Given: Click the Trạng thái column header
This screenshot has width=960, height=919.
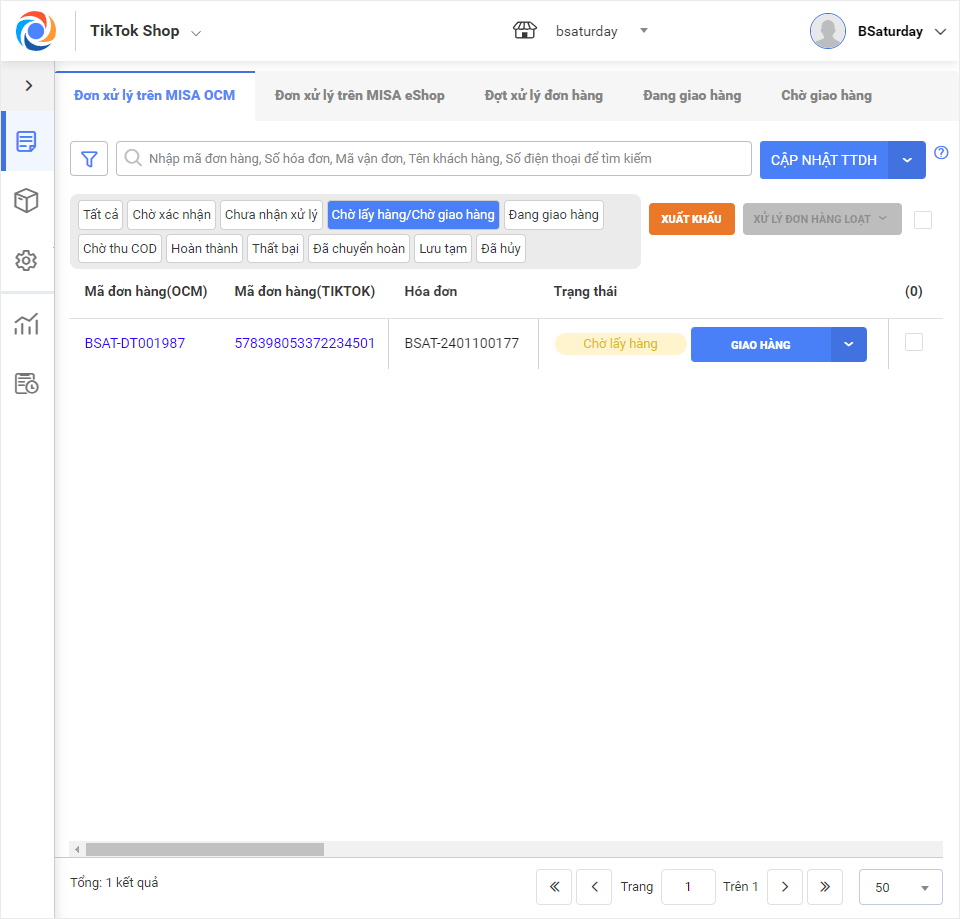Looking at the screenshot, I should (585, 291).
